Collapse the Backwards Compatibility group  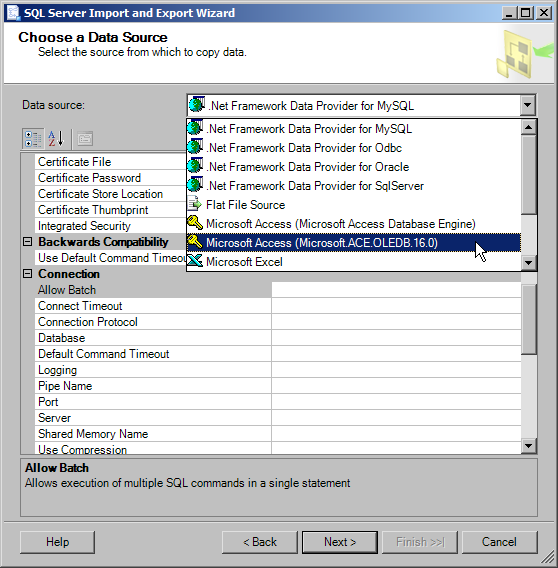pos(28,242)
